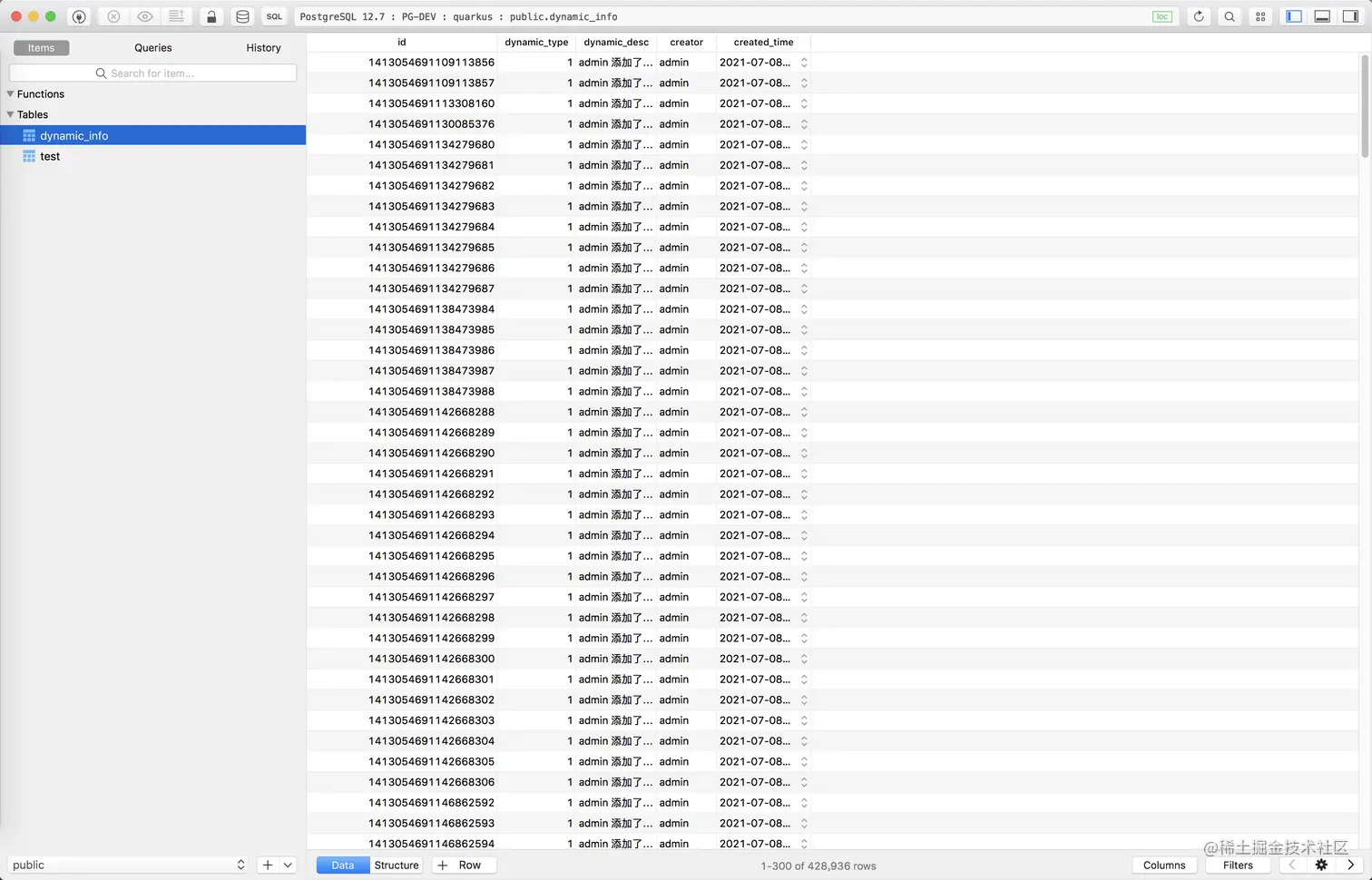
Task: Open date stepper on row 1413054691138473984
Action: [x=804, y=309]
